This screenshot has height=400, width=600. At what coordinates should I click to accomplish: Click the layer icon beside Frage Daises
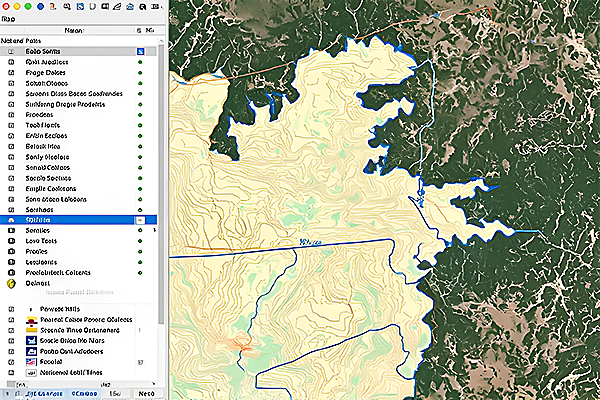coord(11,75)
